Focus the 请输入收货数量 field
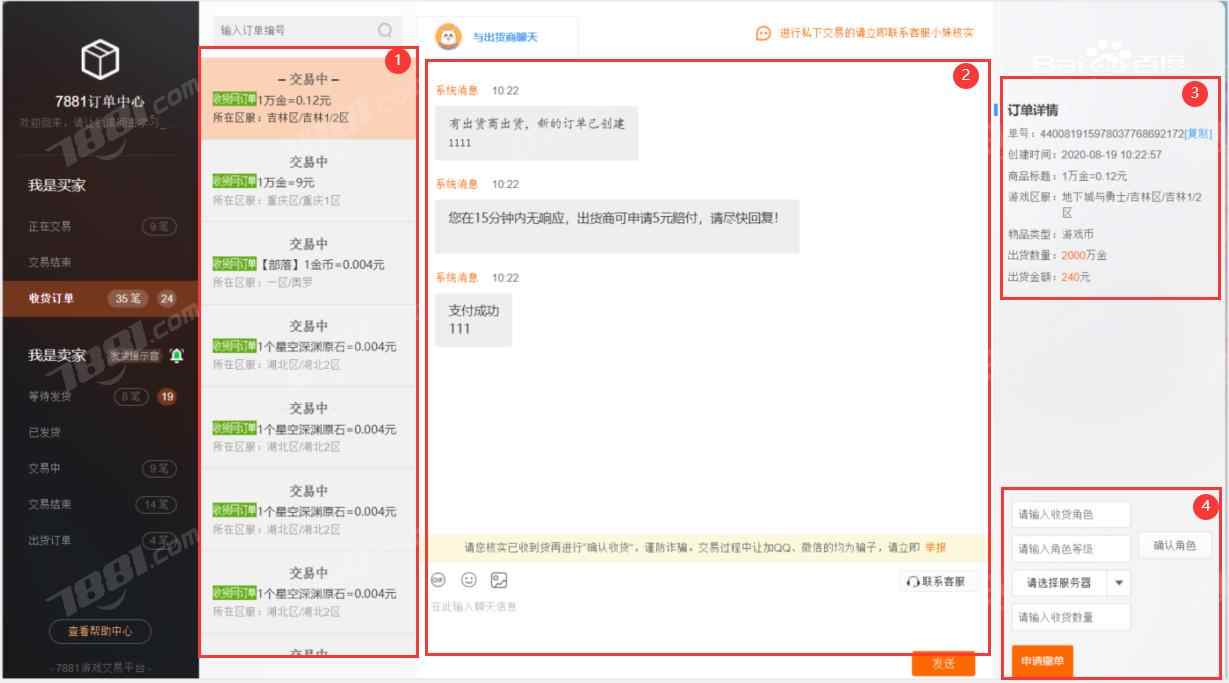The width and height of the screenshot is (1229, 683). [x=1071, y=617]
